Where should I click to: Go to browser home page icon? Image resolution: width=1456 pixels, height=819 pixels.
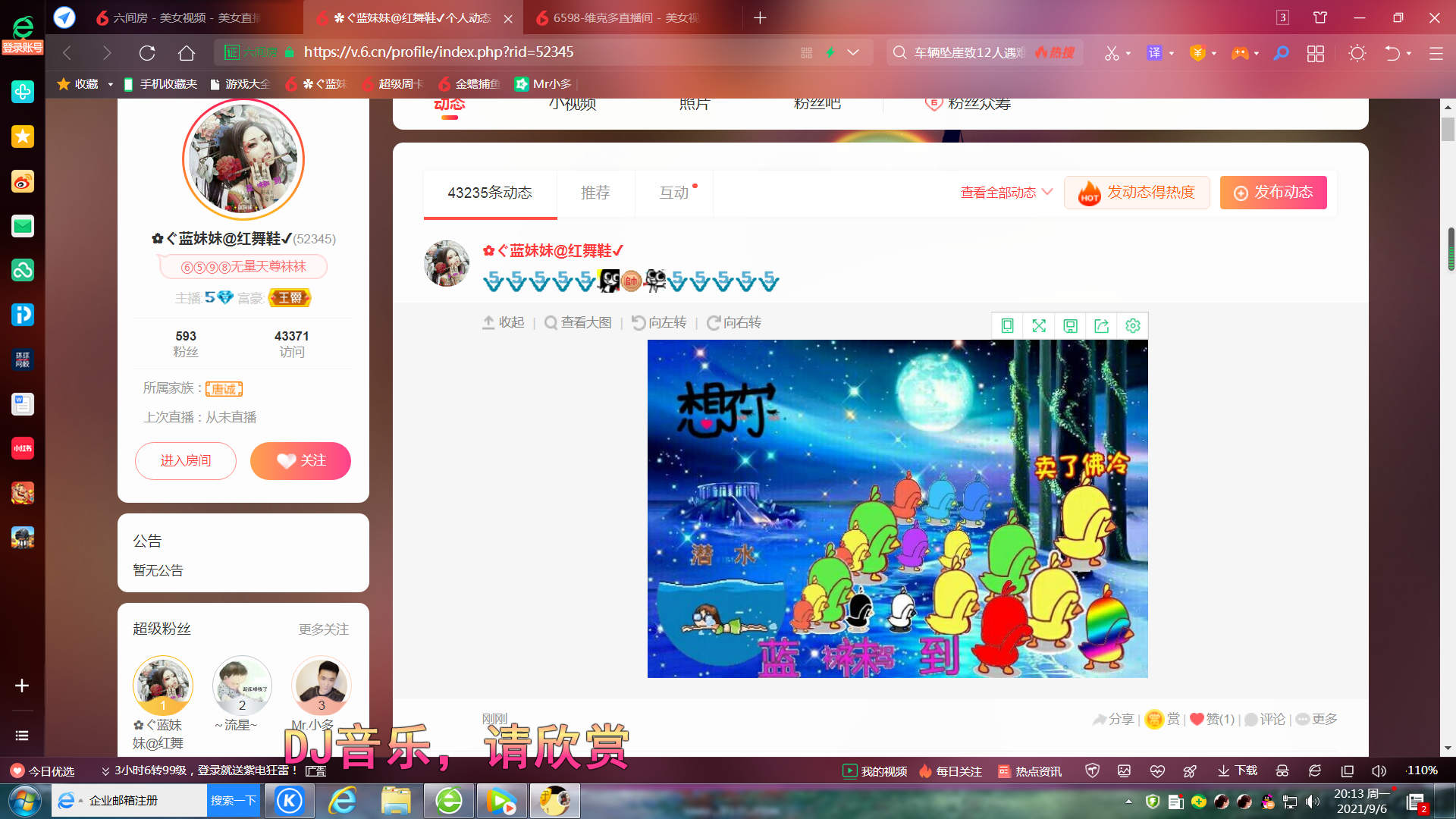pos(187,52)
